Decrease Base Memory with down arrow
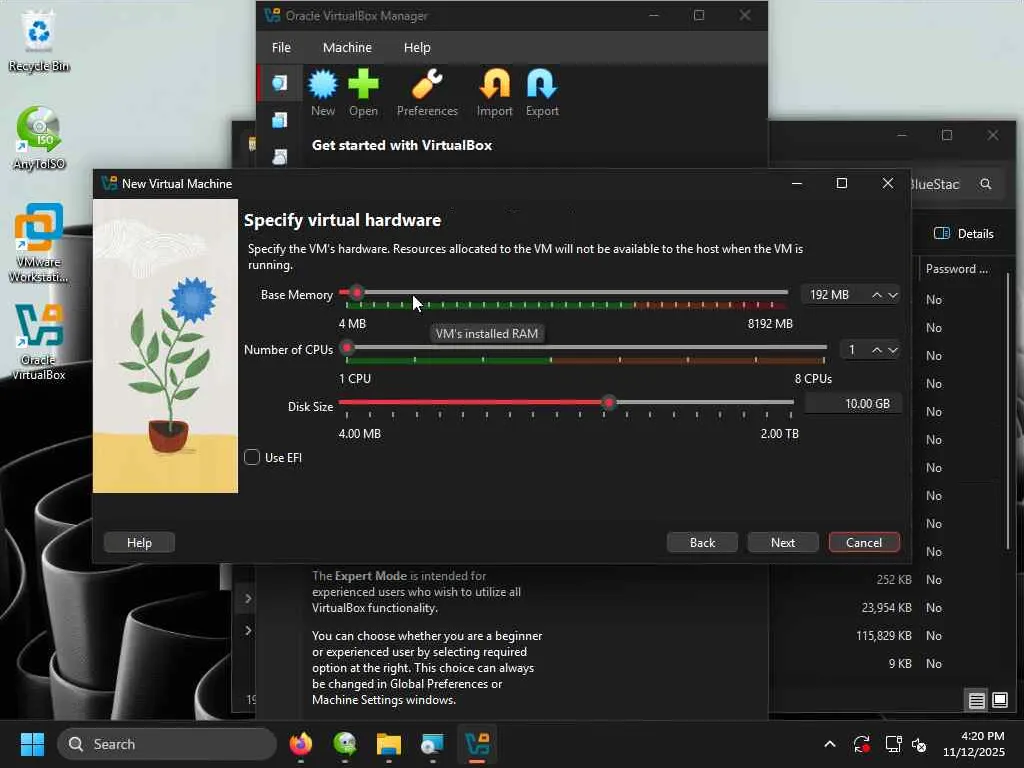This screenshot has width=1024, height=768. pyautogui.click(x=893, y=295)
